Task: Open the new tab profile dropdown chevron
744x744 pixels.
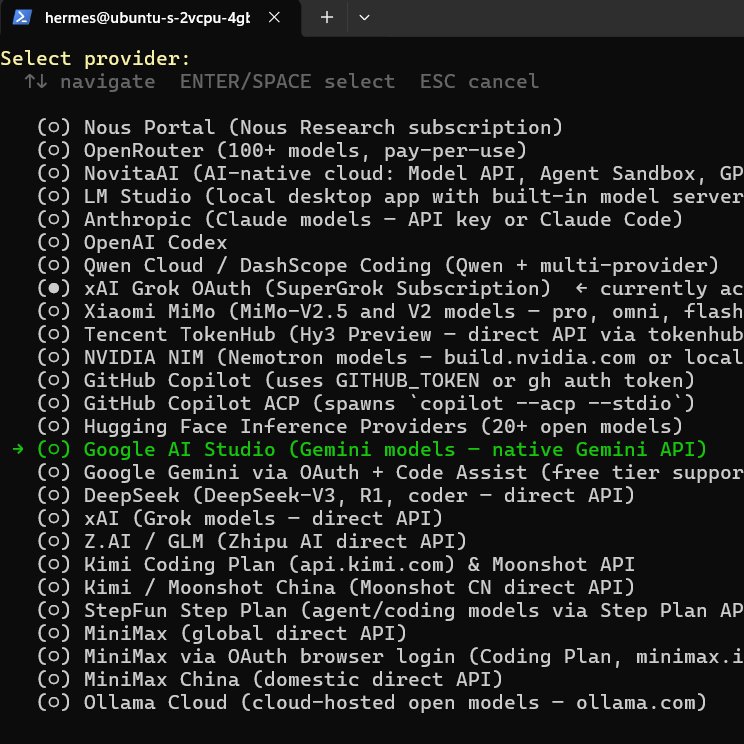Action: [364, 18]
